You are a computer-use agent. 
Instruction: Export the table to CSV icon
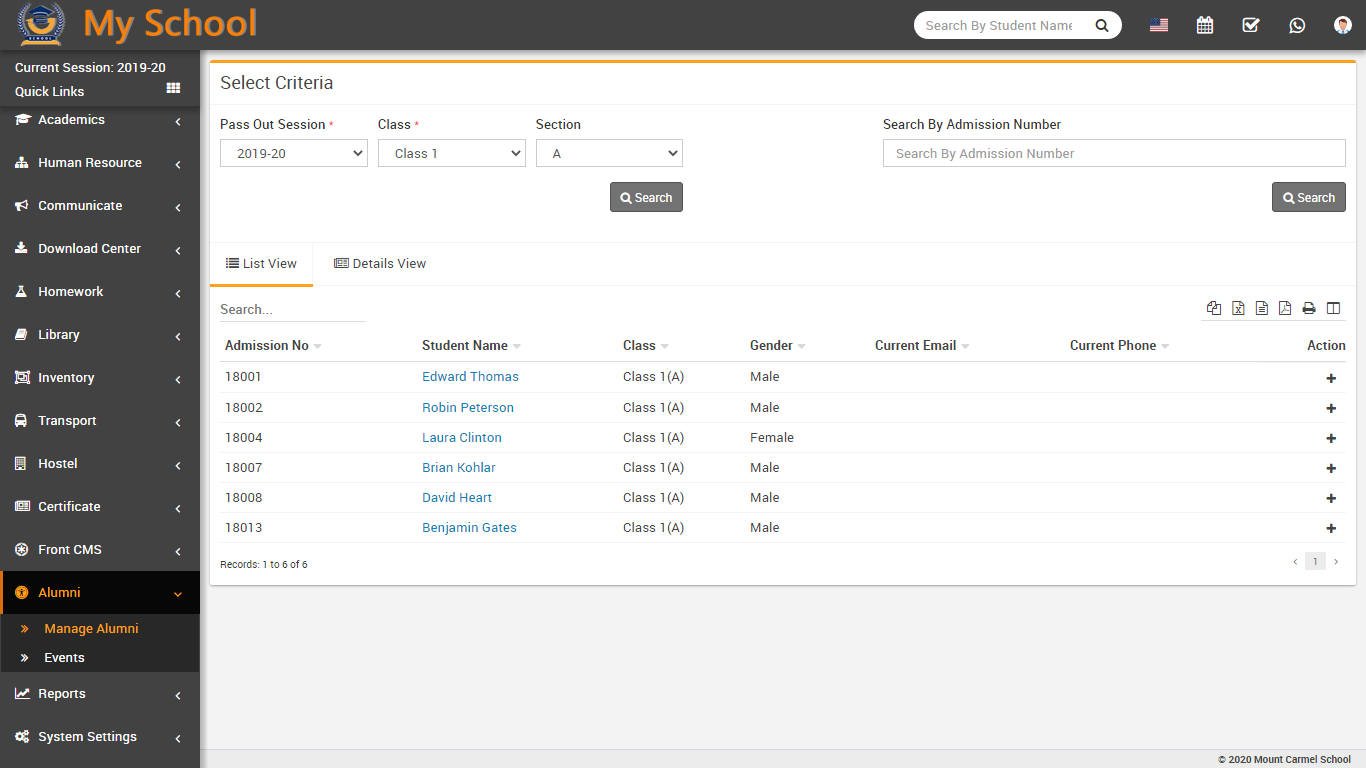click(1262, 308)
